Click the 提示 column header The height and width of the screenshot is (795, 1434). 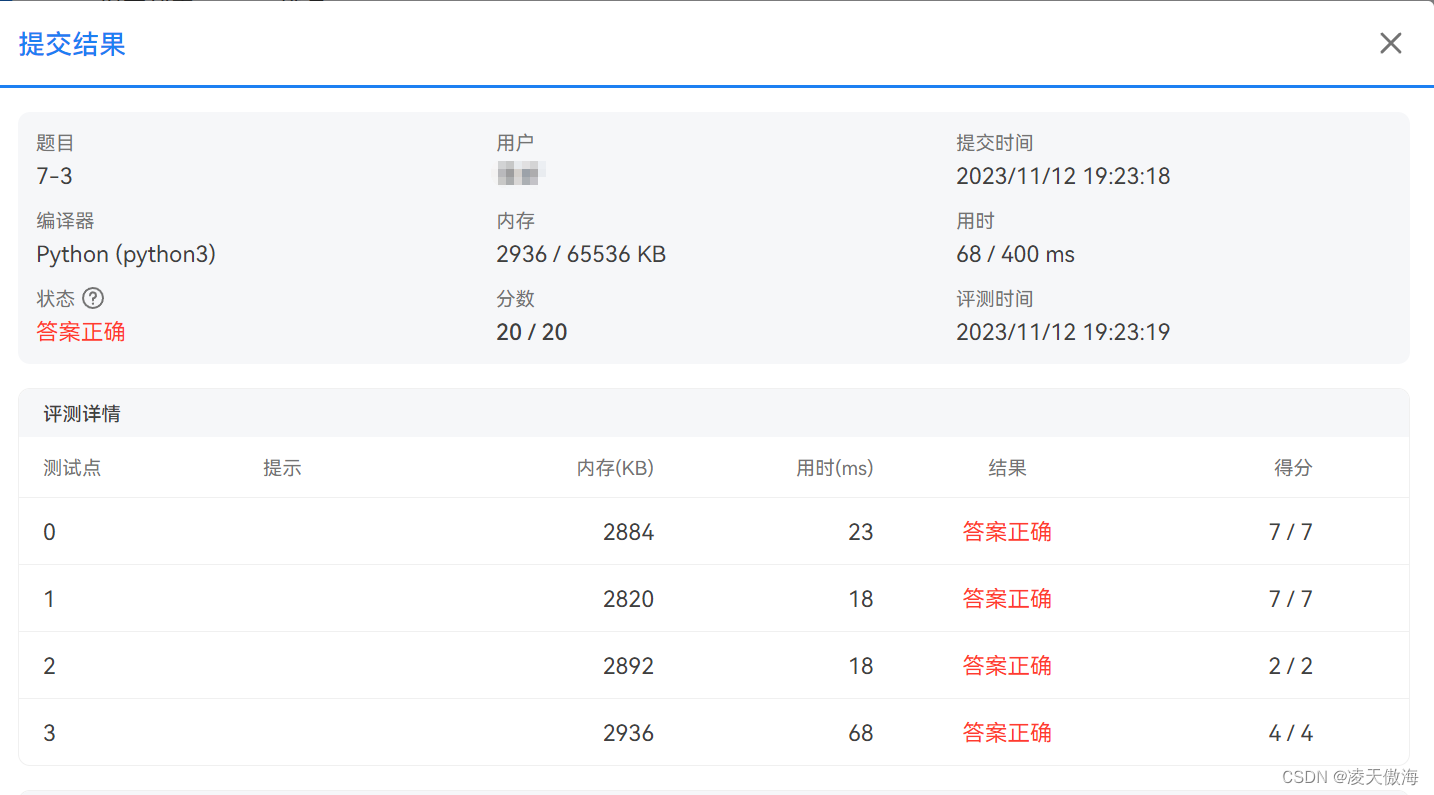coord(282,468)
